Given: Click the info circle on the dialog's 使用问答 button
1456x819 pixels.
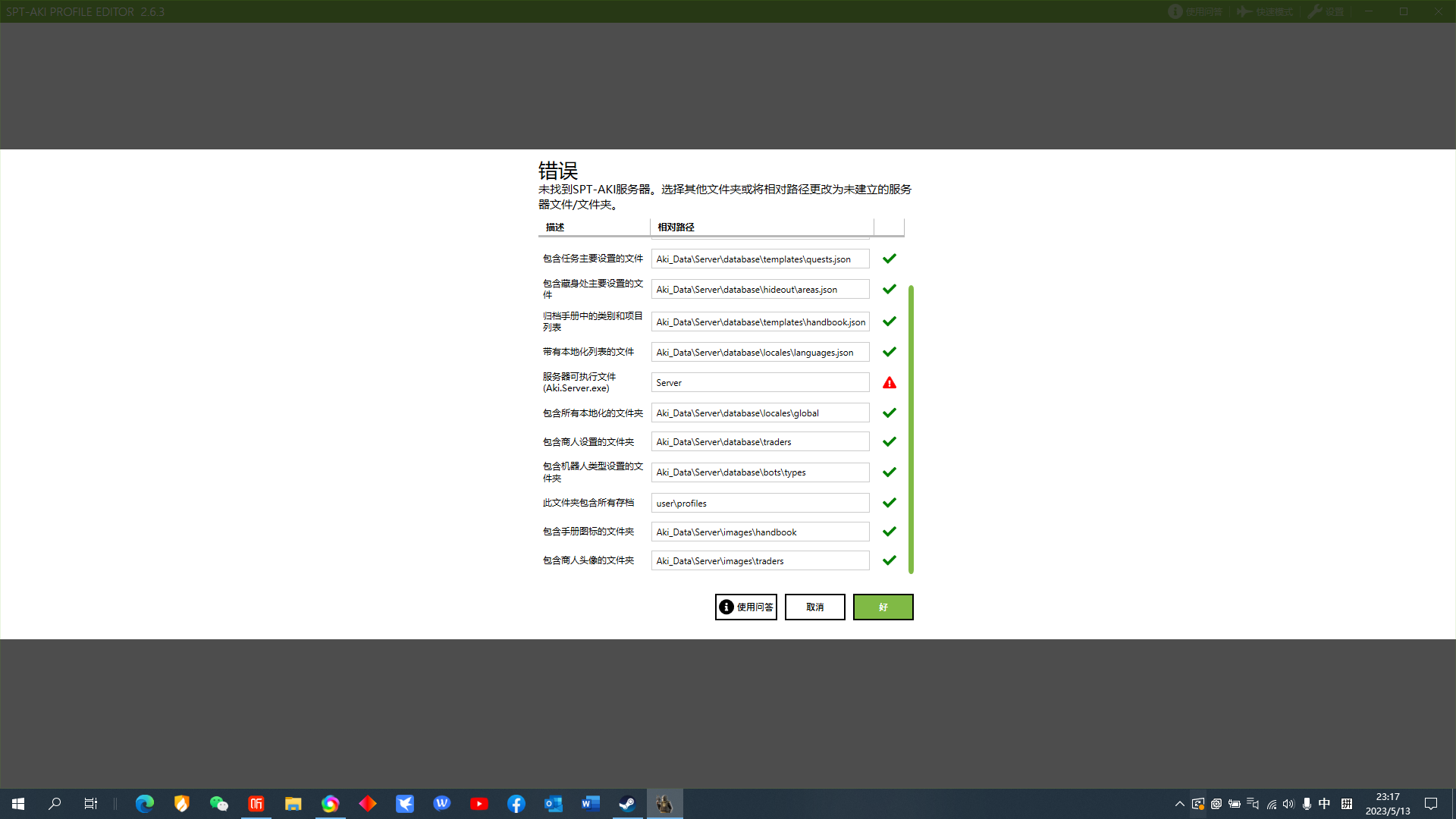Looking at the screenshot, I should click(726, 607).
